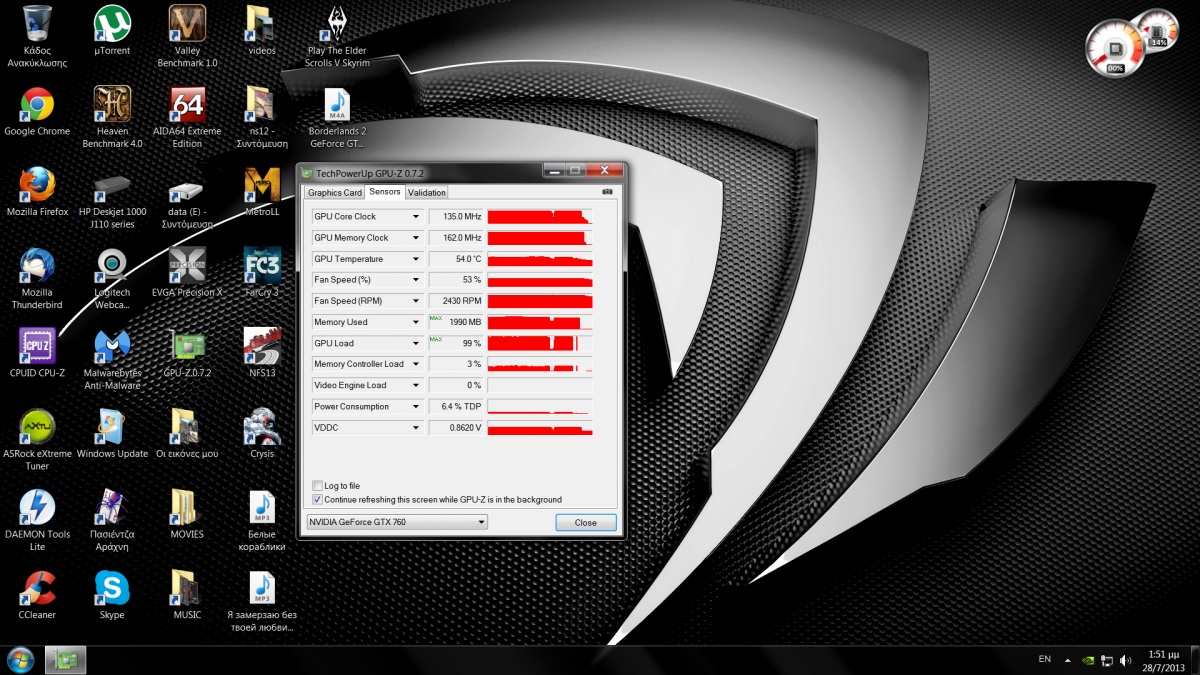Show hidden tray icons arrow
1200x675 pixels.
pyautogui.click(x=1068, y=660)
